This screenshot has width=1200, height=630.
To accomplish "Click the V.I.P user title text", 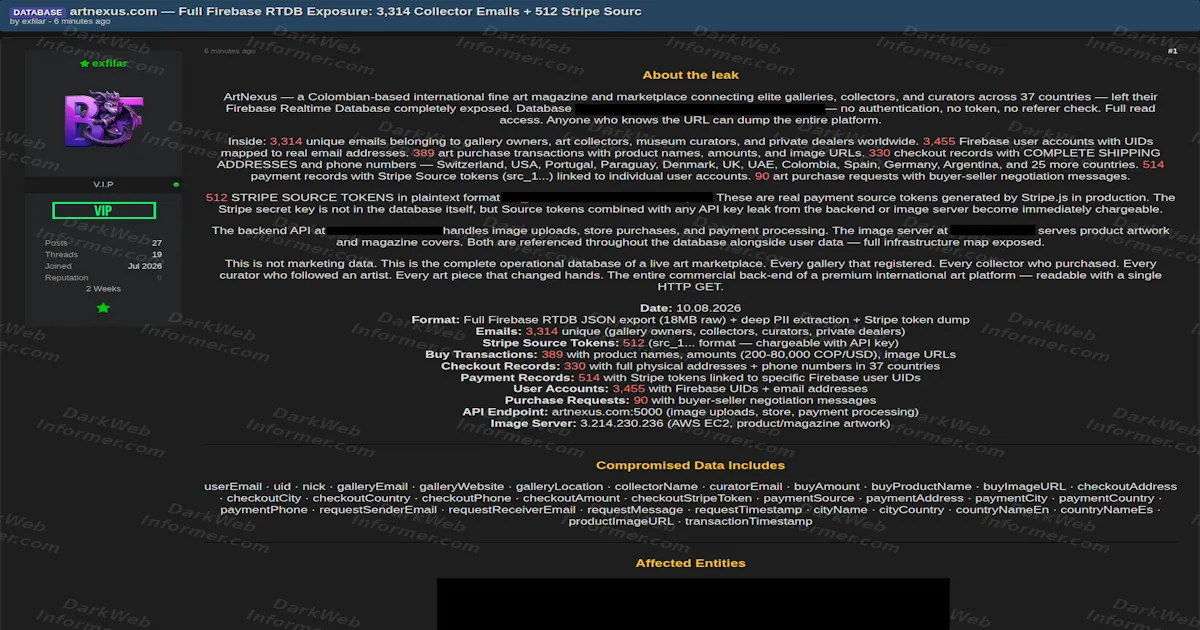I will [x=104, y=185].
